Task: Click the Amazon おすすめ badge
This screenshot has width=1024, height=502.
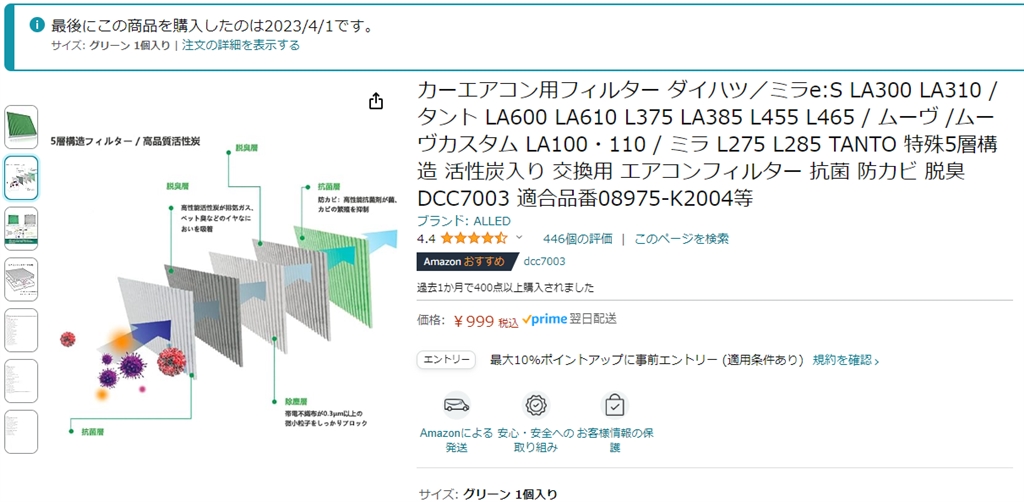Action: (x=468, y=261)
